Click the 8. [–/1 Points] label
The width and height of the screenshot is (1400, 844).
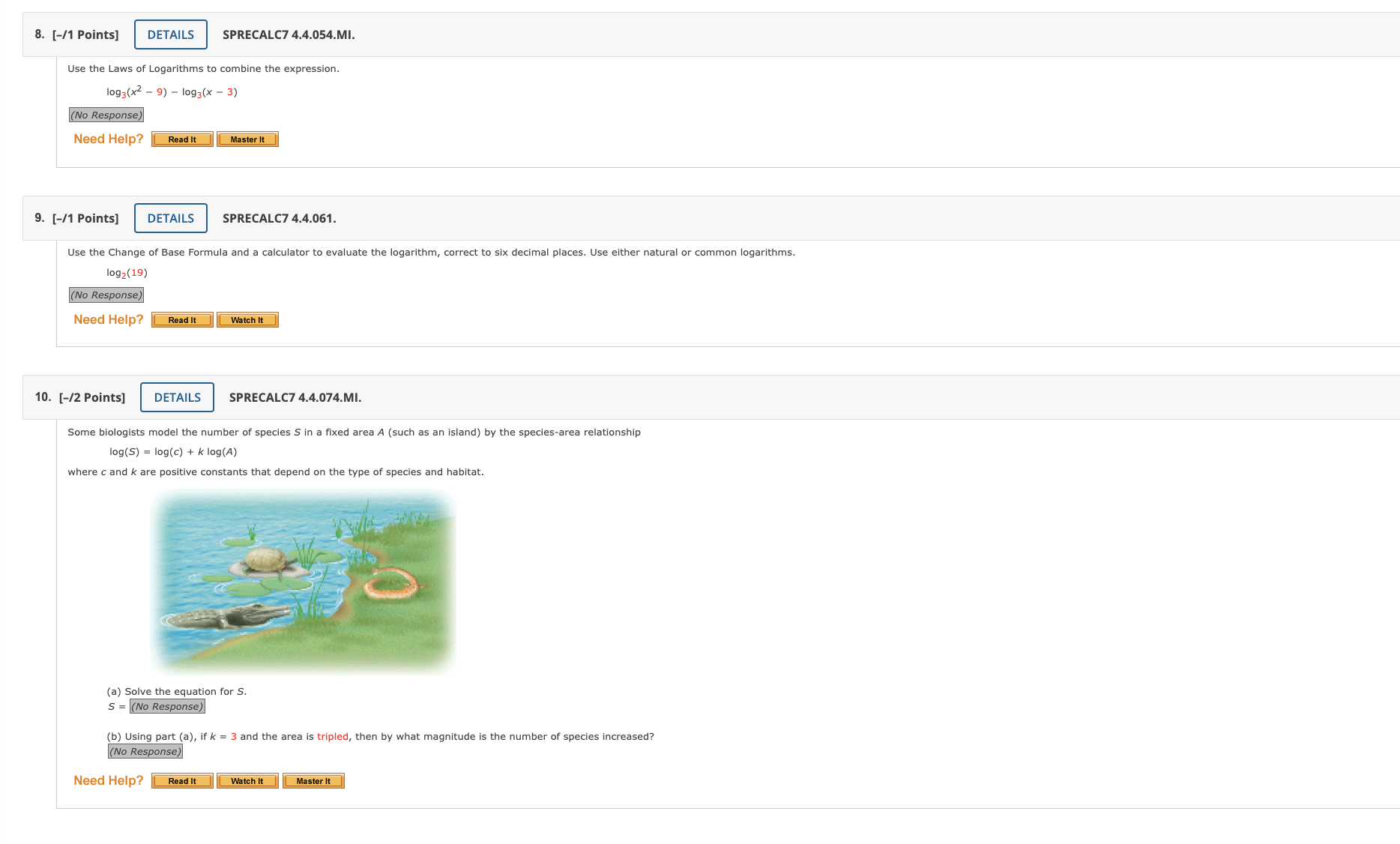76,34
